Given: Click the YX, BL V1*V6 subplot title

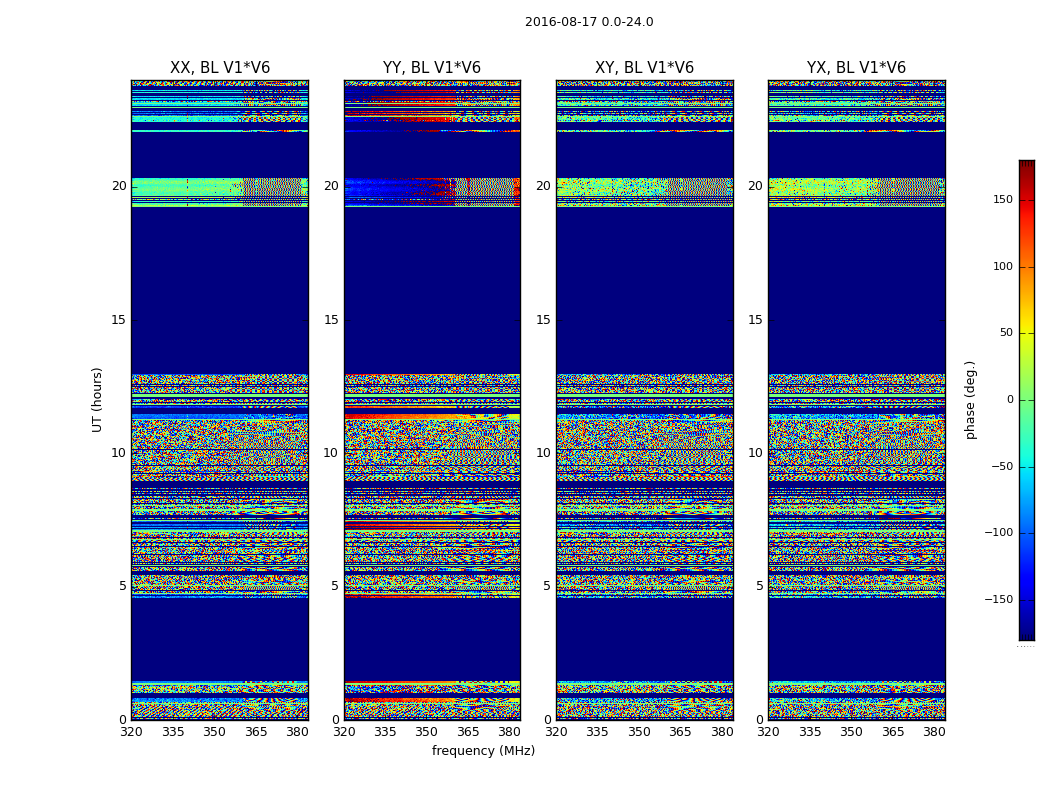Looking at the screenshot, I should 856,68.
